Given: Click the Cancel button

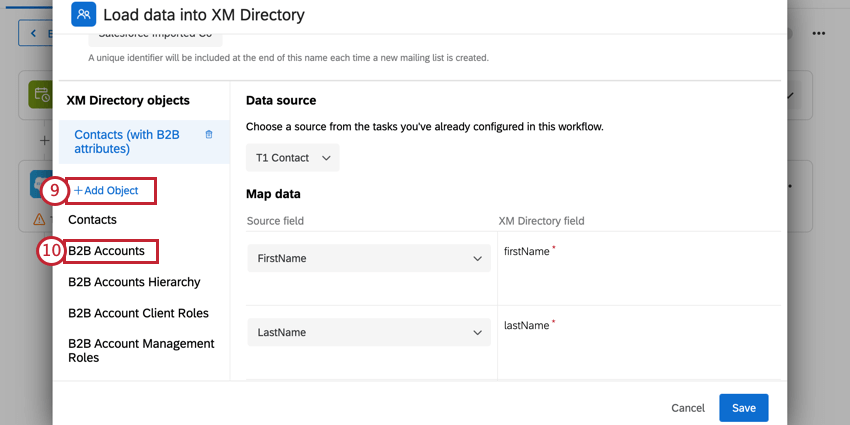Looking at the screenshot, I should pos(688,408).
